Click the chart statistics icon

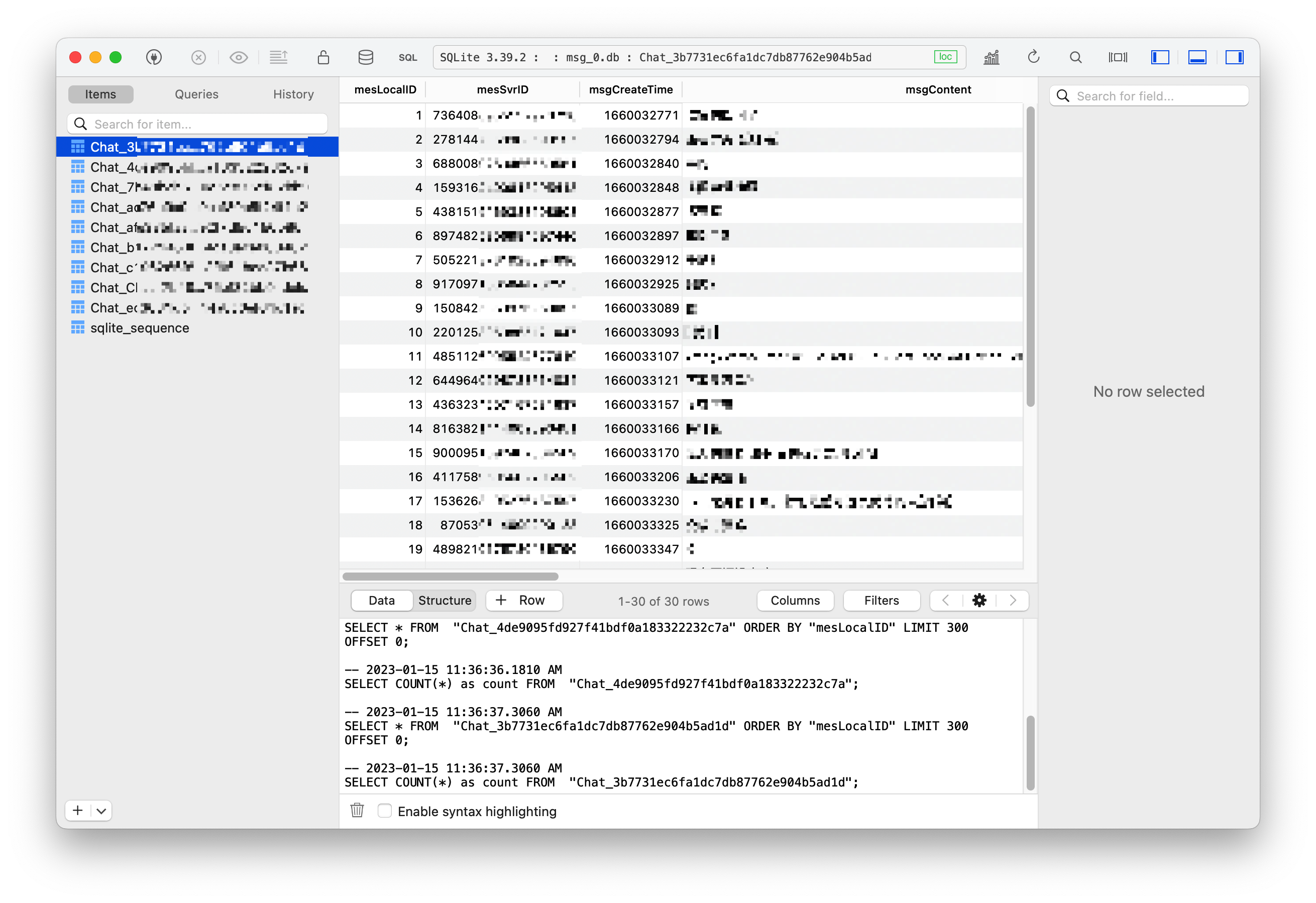pos(992,57)
